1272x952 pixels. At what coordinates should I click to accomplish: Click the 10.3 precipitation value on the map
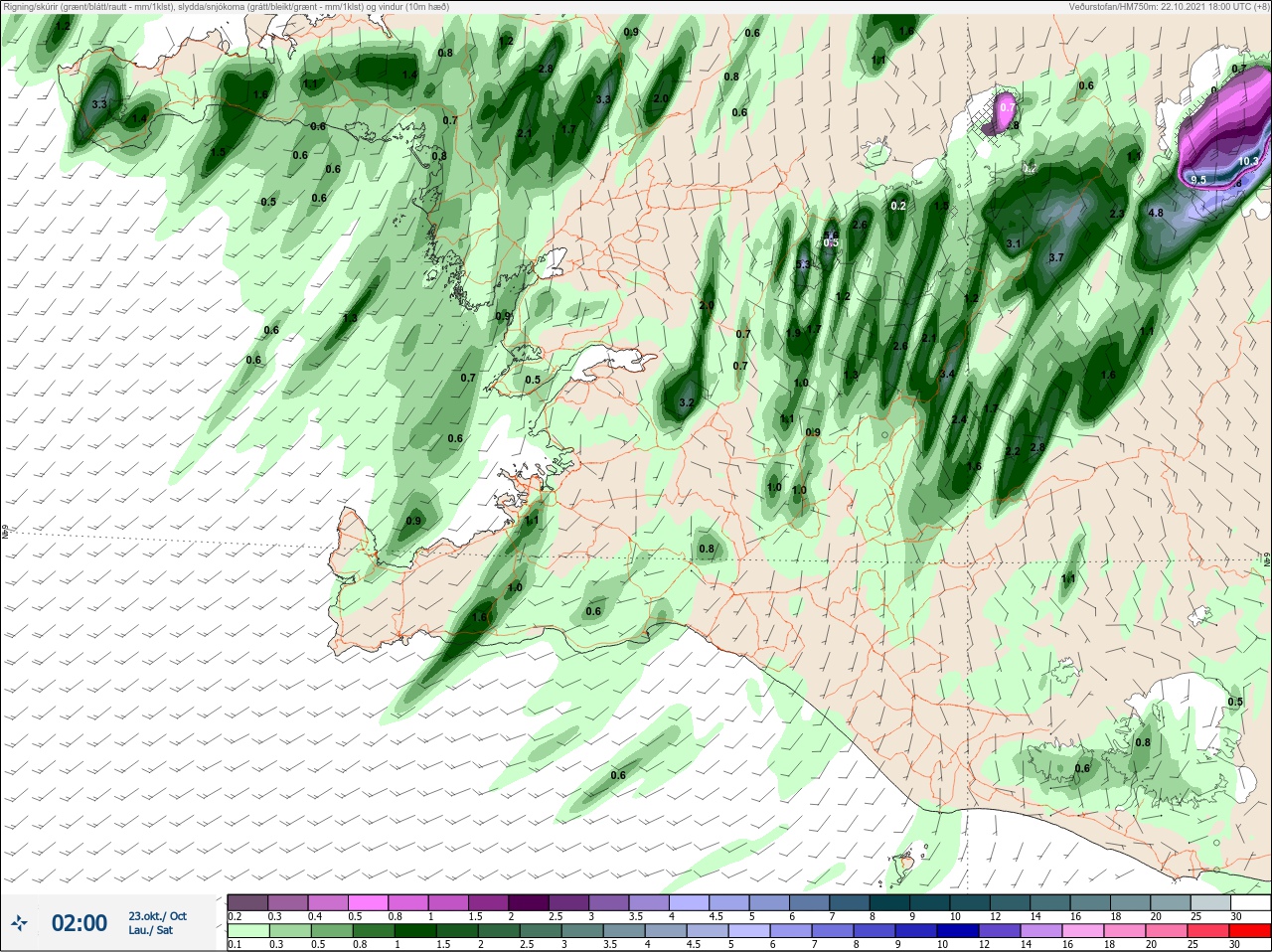pos(1249,161)
